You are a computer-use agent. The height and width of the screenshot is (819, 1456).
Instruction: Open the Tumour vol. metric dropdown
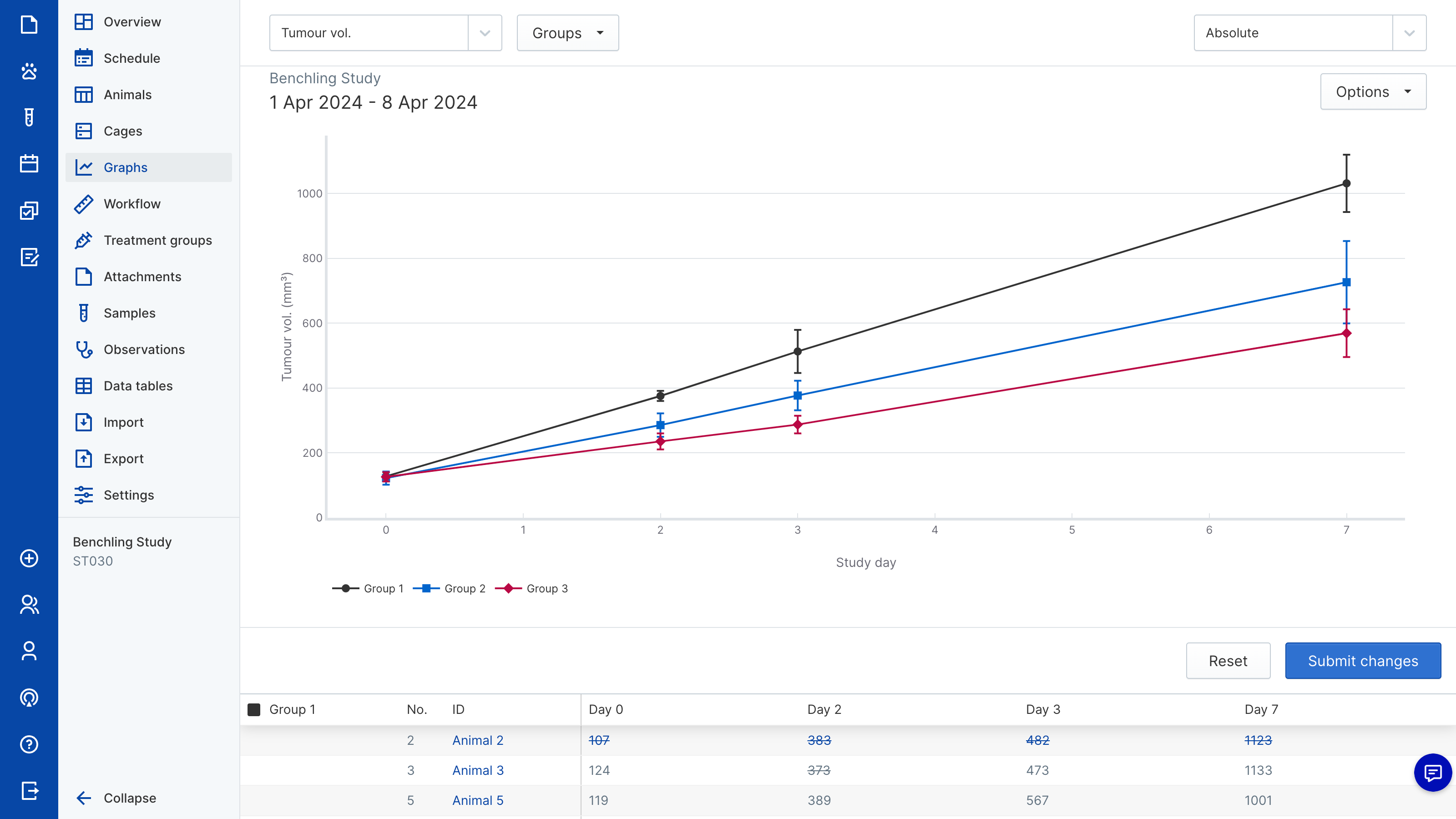385,33
